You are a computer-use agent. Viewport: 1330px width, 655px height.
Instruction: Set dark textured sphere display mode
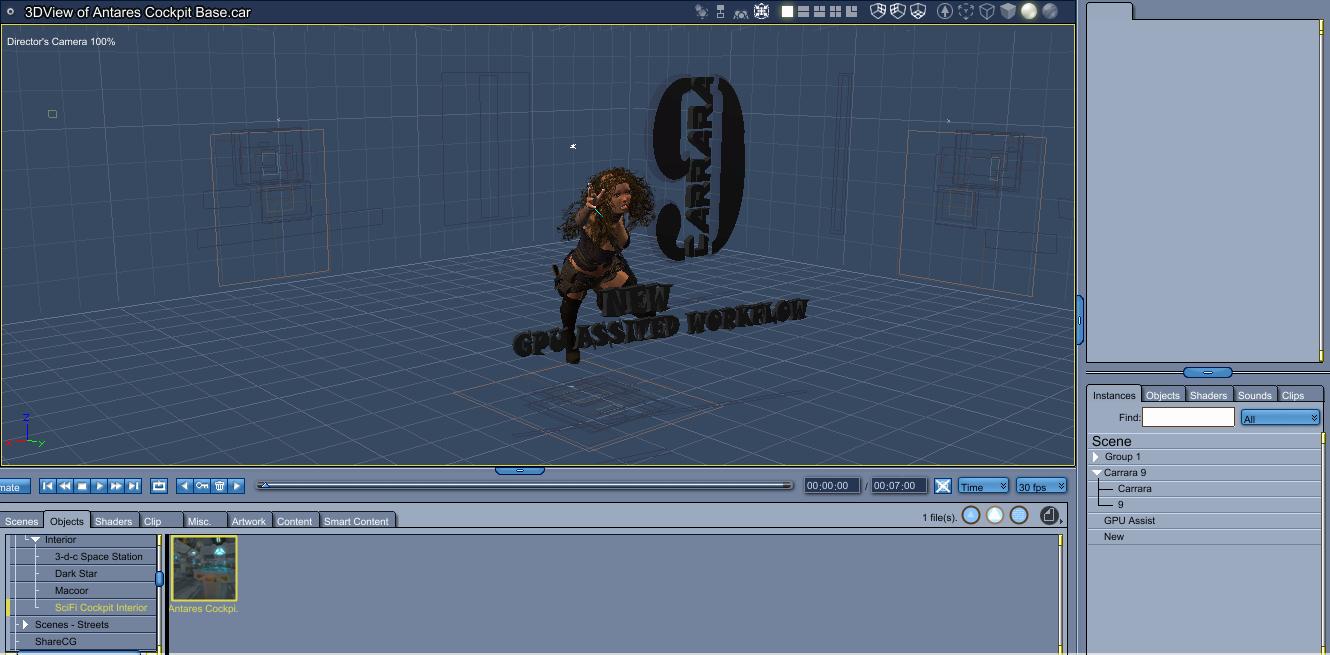click(x=1050, y=12)
